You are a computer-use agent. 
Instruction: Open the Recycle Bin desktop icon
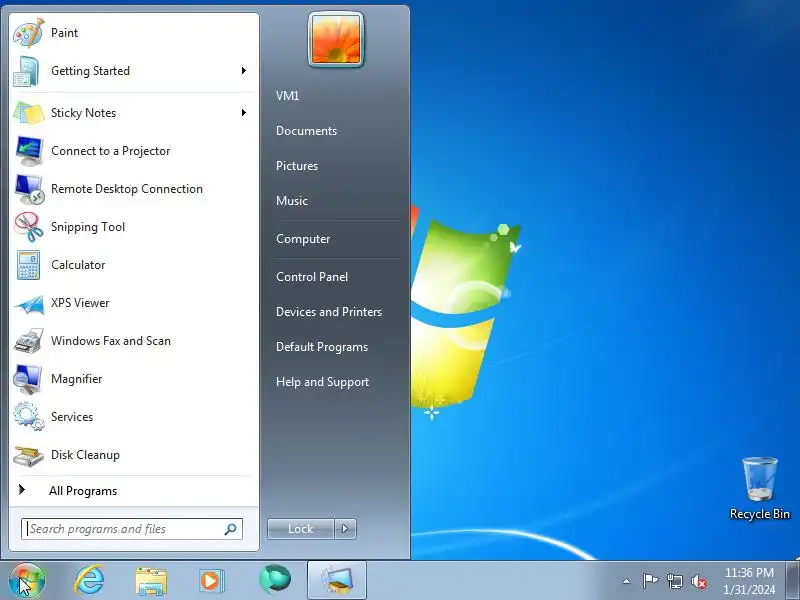[759, 488]
